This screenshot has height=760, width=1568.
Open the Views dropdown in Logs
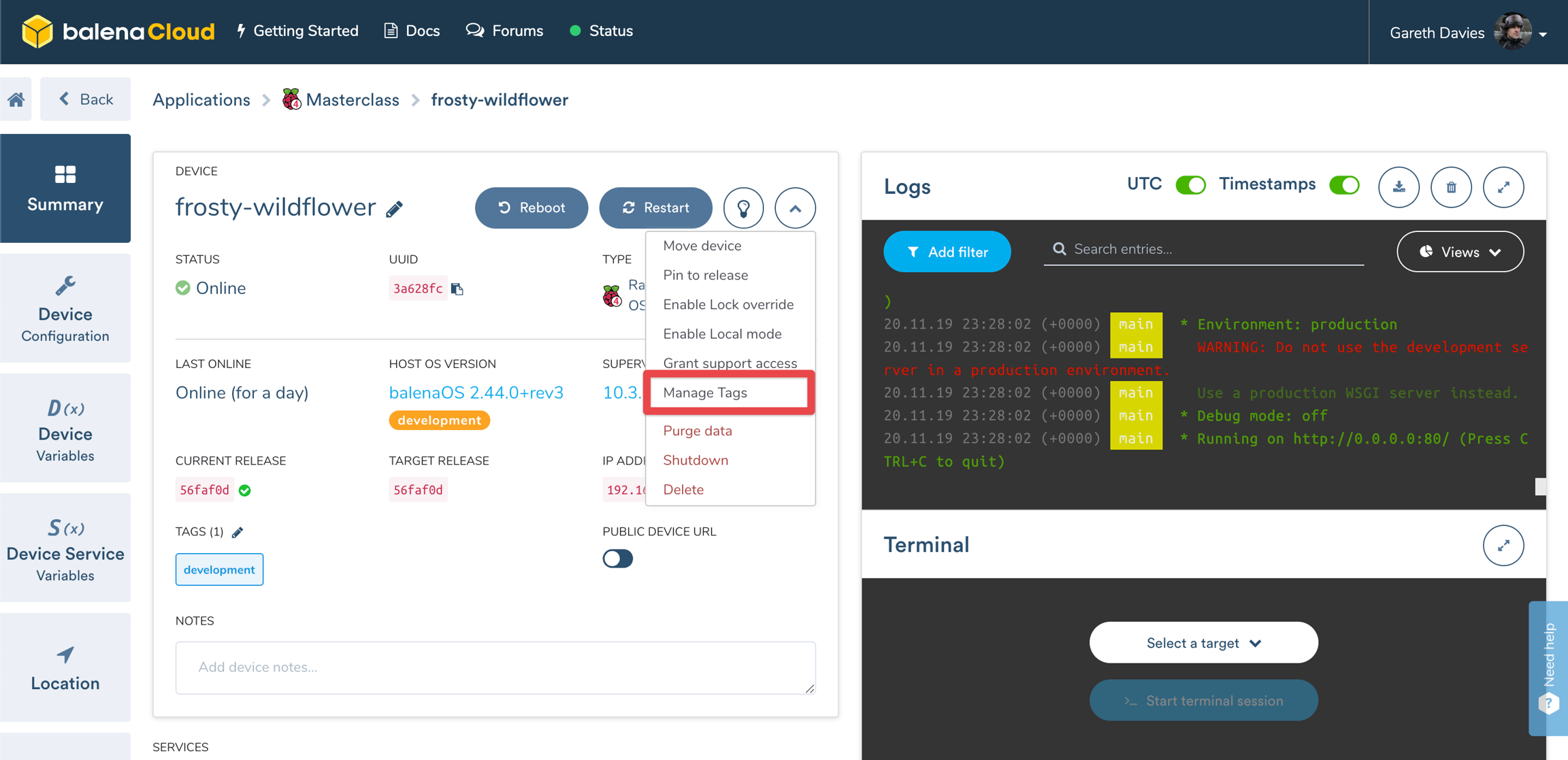1460,252
